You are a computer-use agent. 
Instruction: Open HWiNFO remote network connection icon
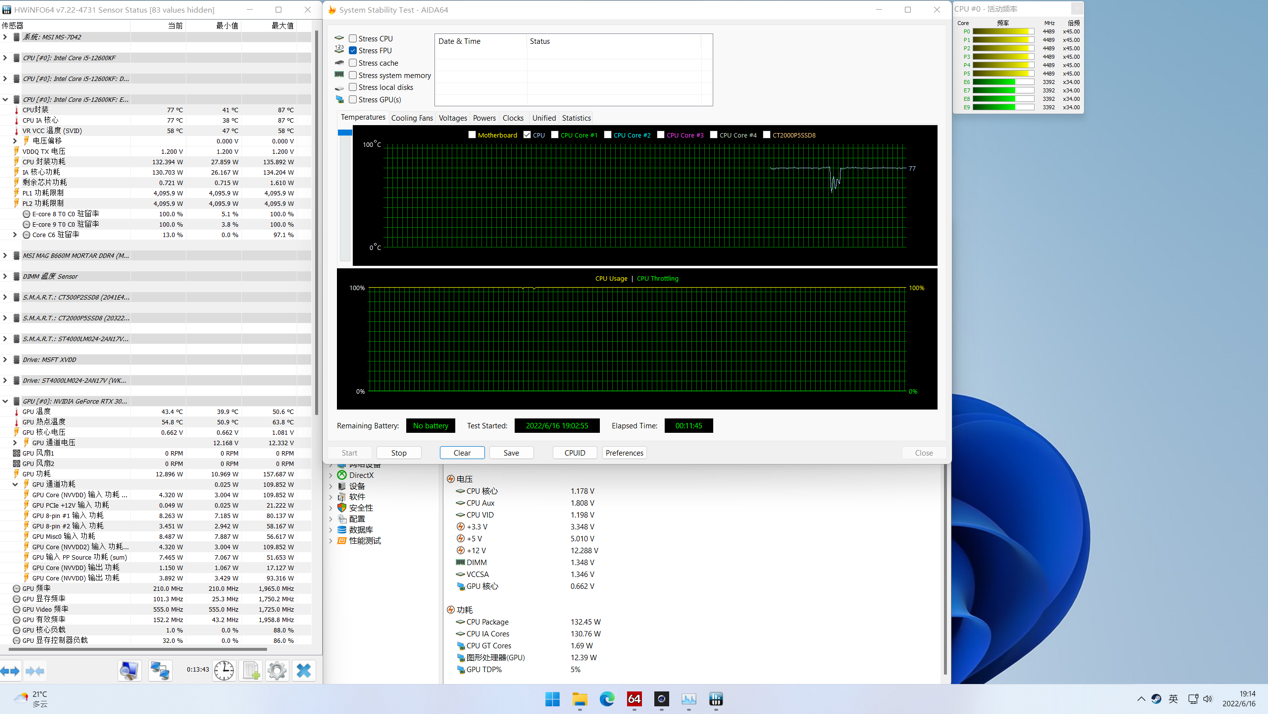coord(160,671)
